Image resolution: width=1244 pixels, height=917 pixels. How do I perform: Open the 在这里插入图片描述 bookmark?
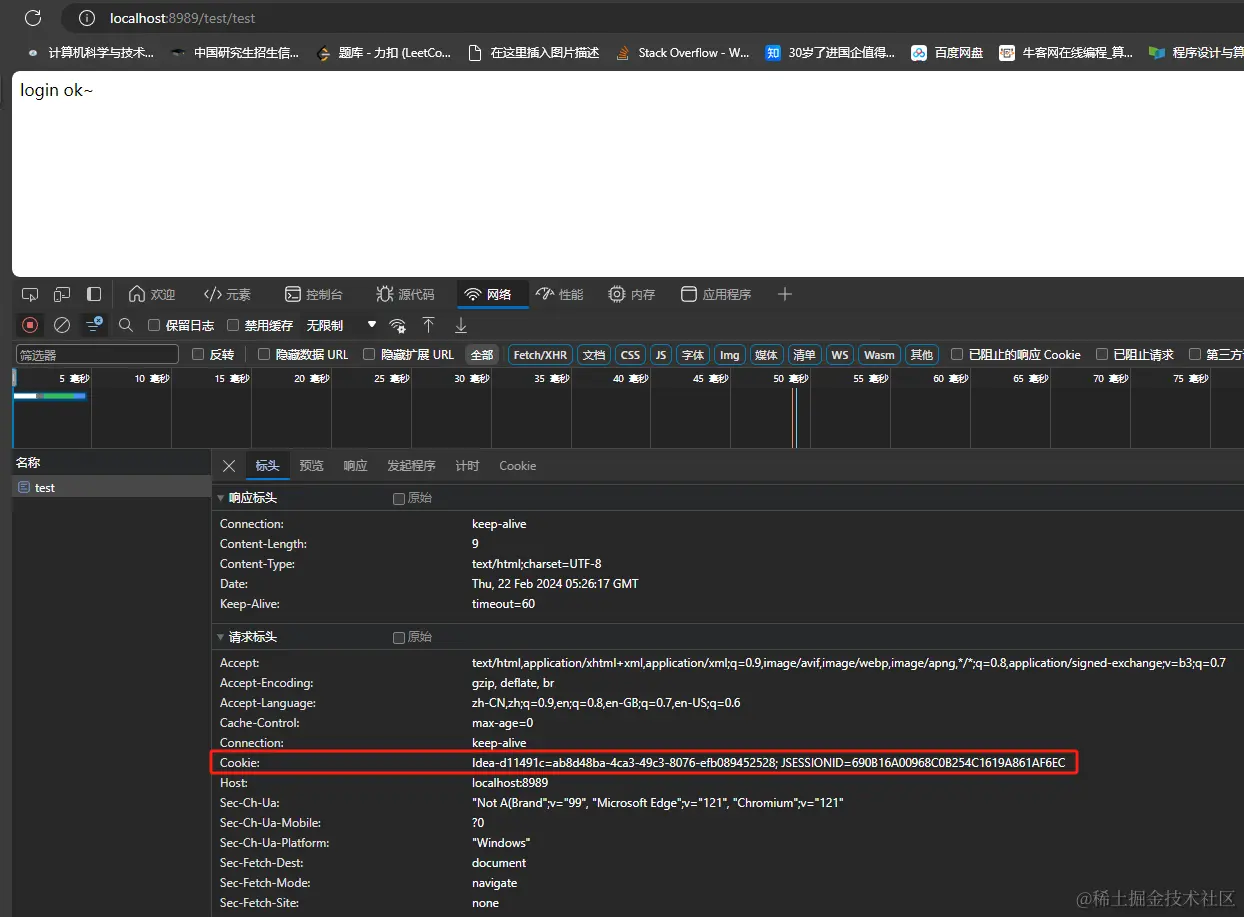[534, 53]
